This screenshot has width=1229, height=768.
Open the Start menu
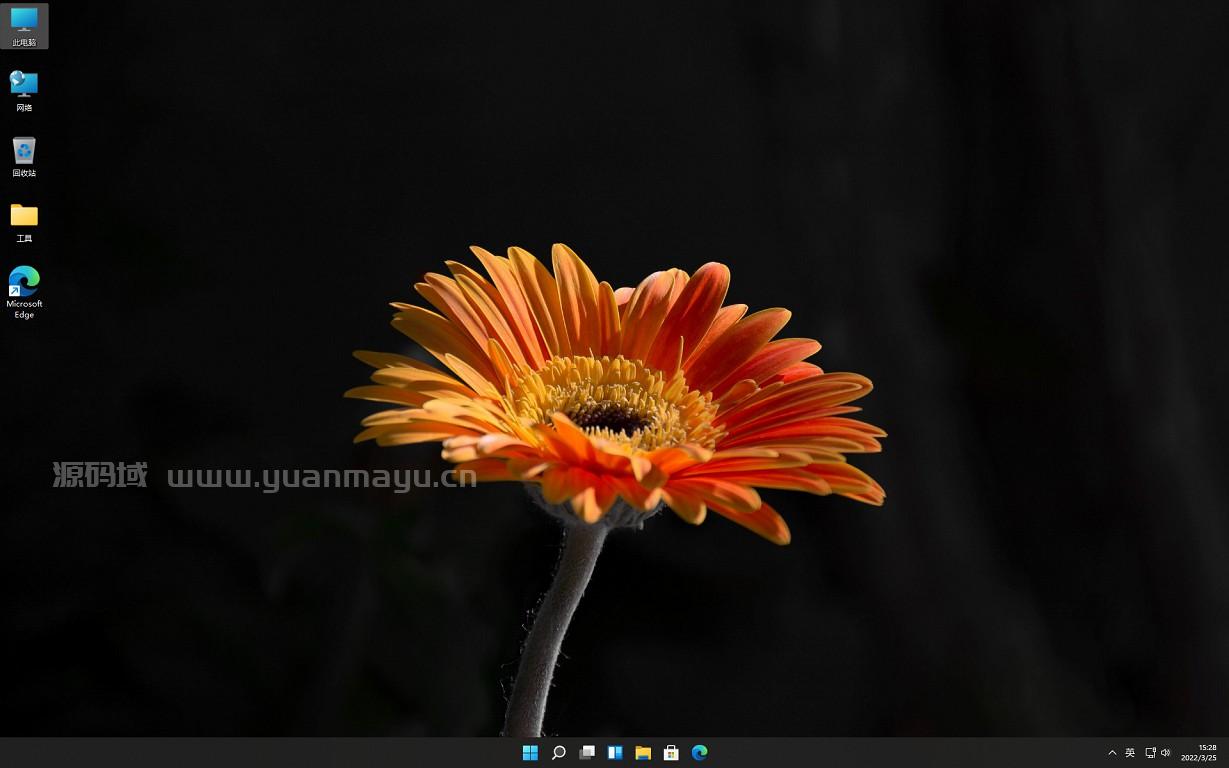point(530,752)
